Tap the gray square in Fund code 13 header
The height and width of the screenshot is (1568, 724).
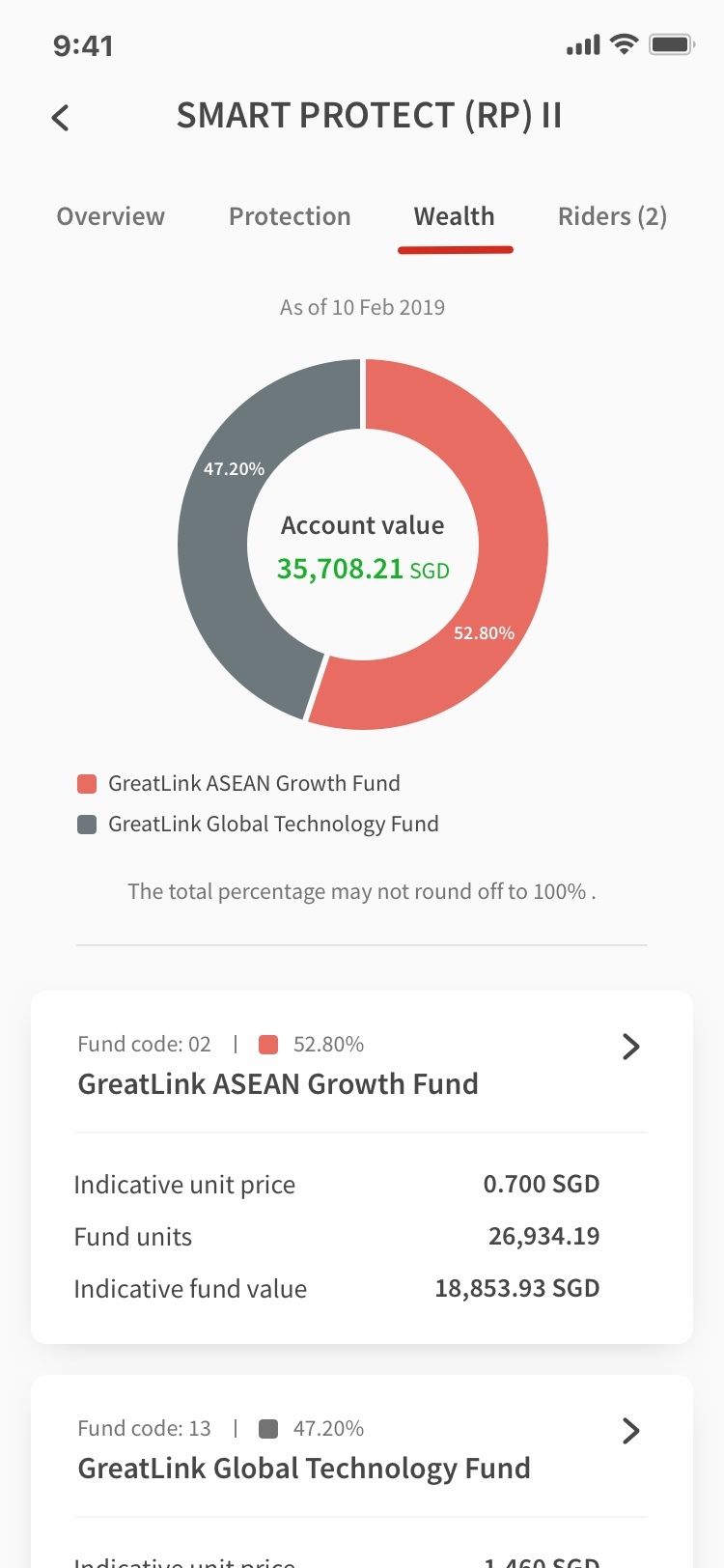(x=269, y=1429)
